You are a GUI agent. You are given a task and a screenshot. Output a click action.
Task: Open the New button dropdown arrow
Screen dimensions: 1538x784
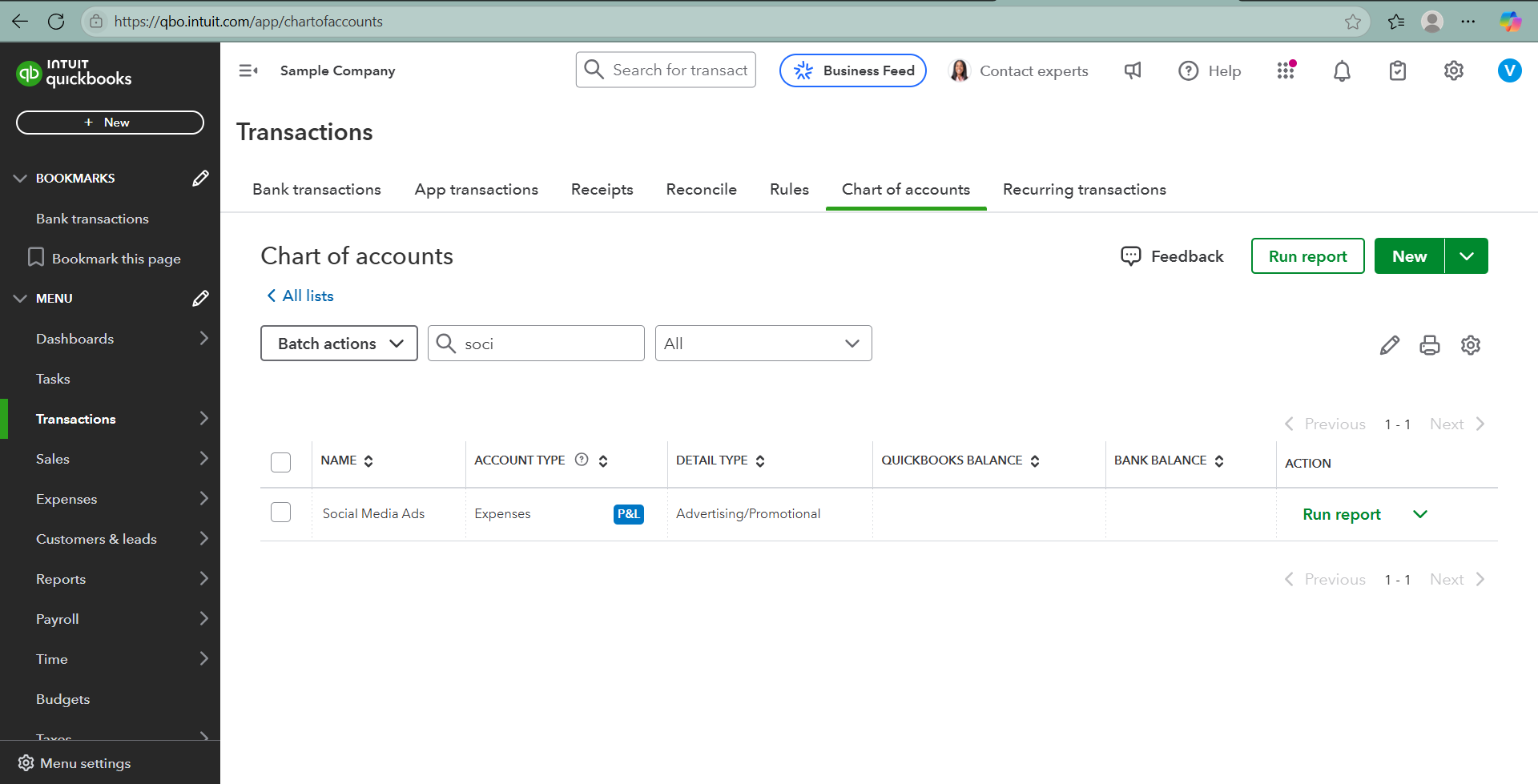point(1467,256)
